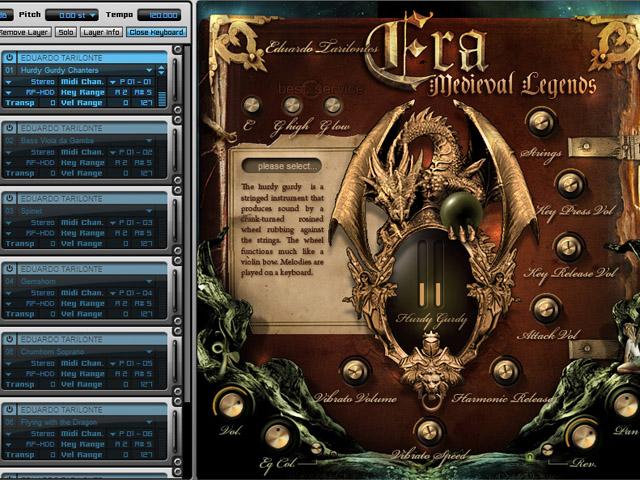
Task: Adjust left Hurdy Gurdy vertical slider
Action: pyautogui.click(x=422, y=274)
